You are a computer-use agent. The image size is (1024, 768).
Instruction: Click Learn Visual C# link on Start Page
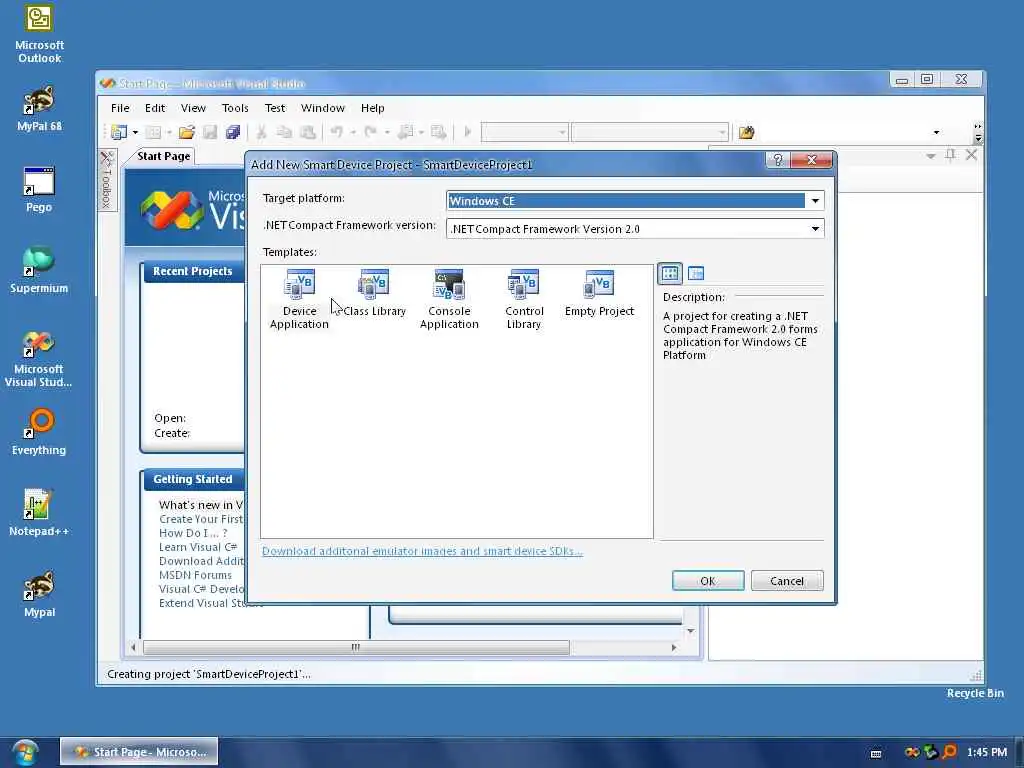coord(198,547)
